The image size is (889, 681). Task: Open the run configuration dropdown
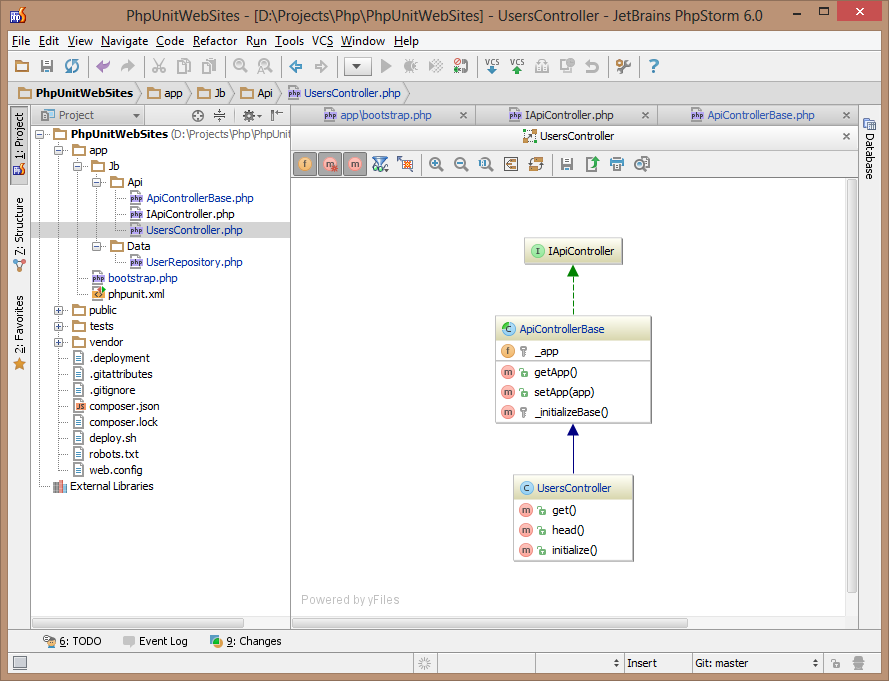click(x=356, y=66)
